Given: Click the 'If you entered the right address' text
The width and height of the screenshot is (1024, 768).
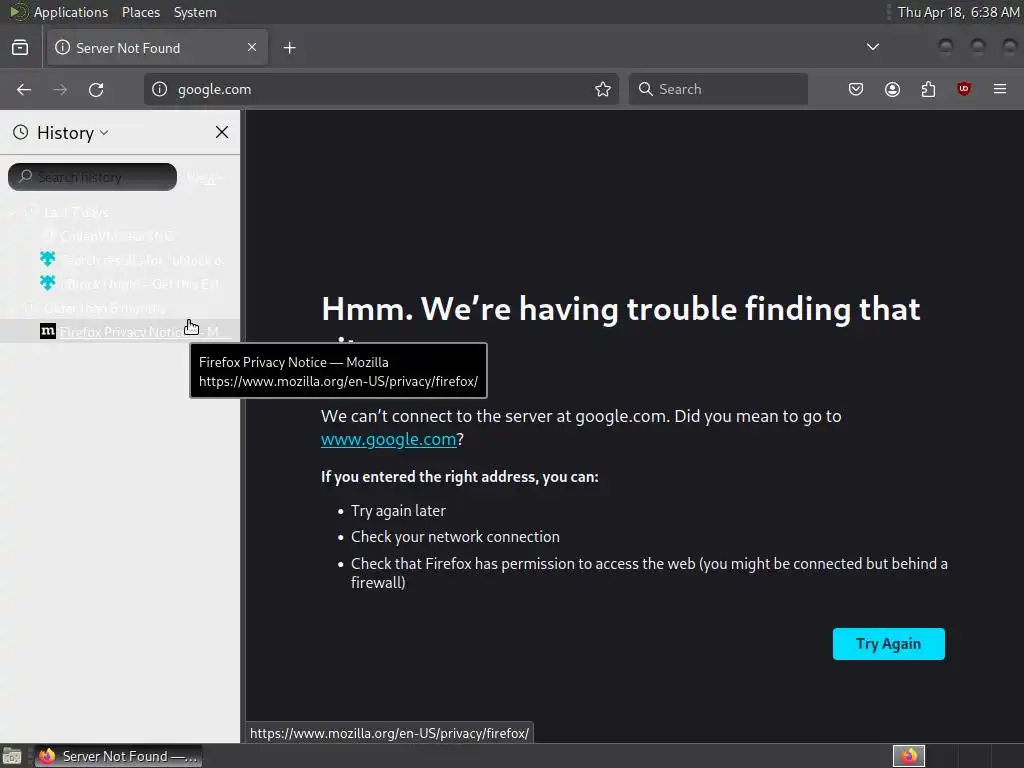Looking at the screenshot, I should coord(460,477).
